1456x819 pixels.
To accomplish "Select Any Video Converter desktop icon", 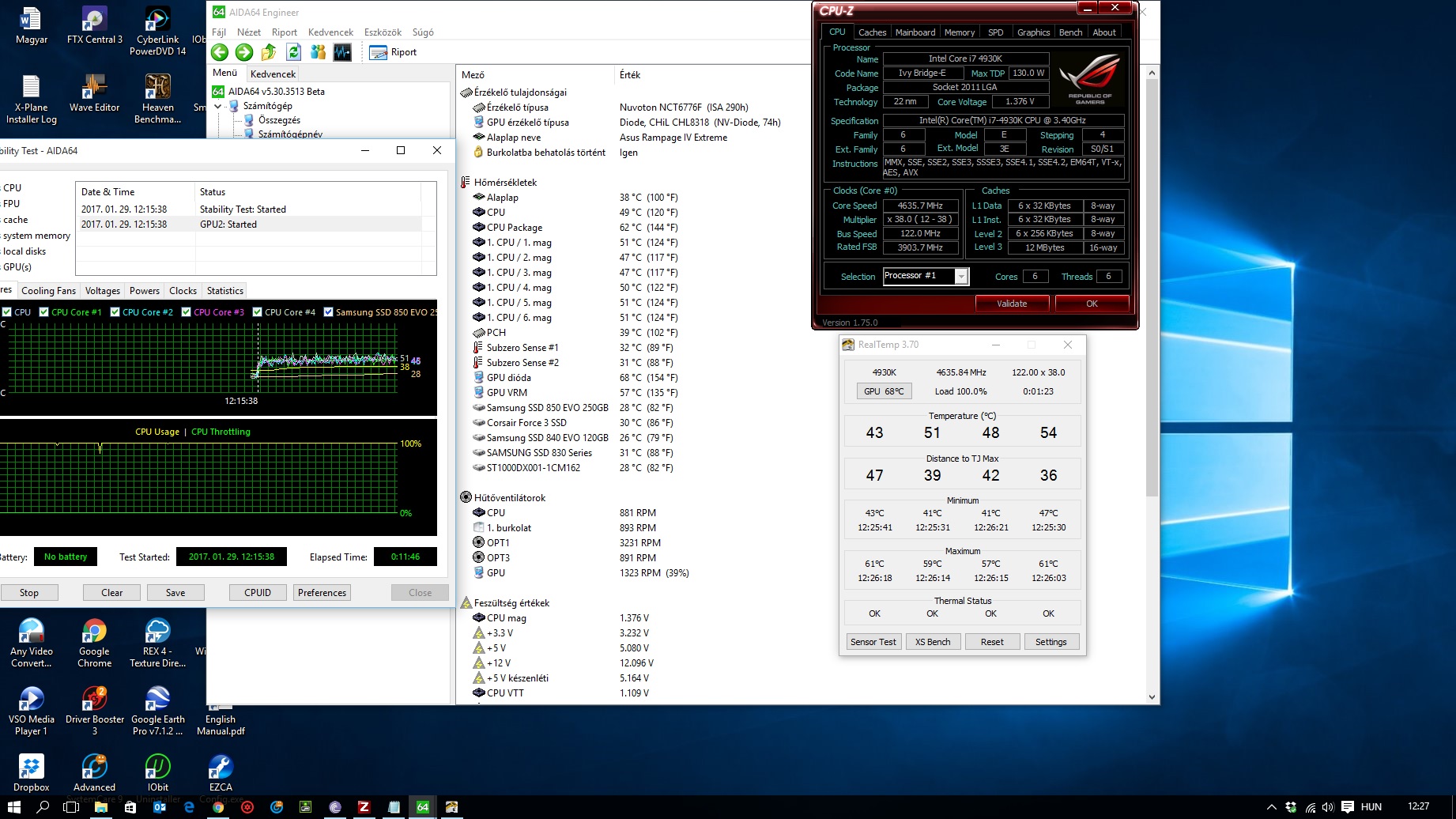I will point(31,643).
